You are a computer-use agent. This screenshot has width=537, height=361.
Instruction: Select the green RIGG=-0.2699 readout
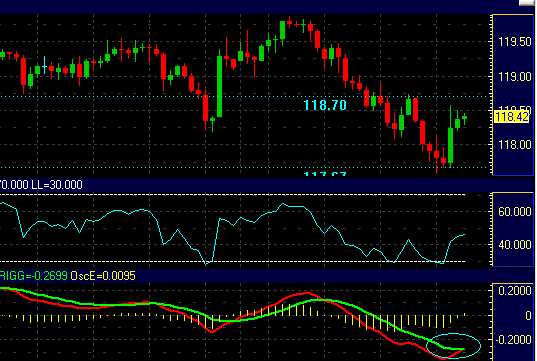(x=34, y=276)
